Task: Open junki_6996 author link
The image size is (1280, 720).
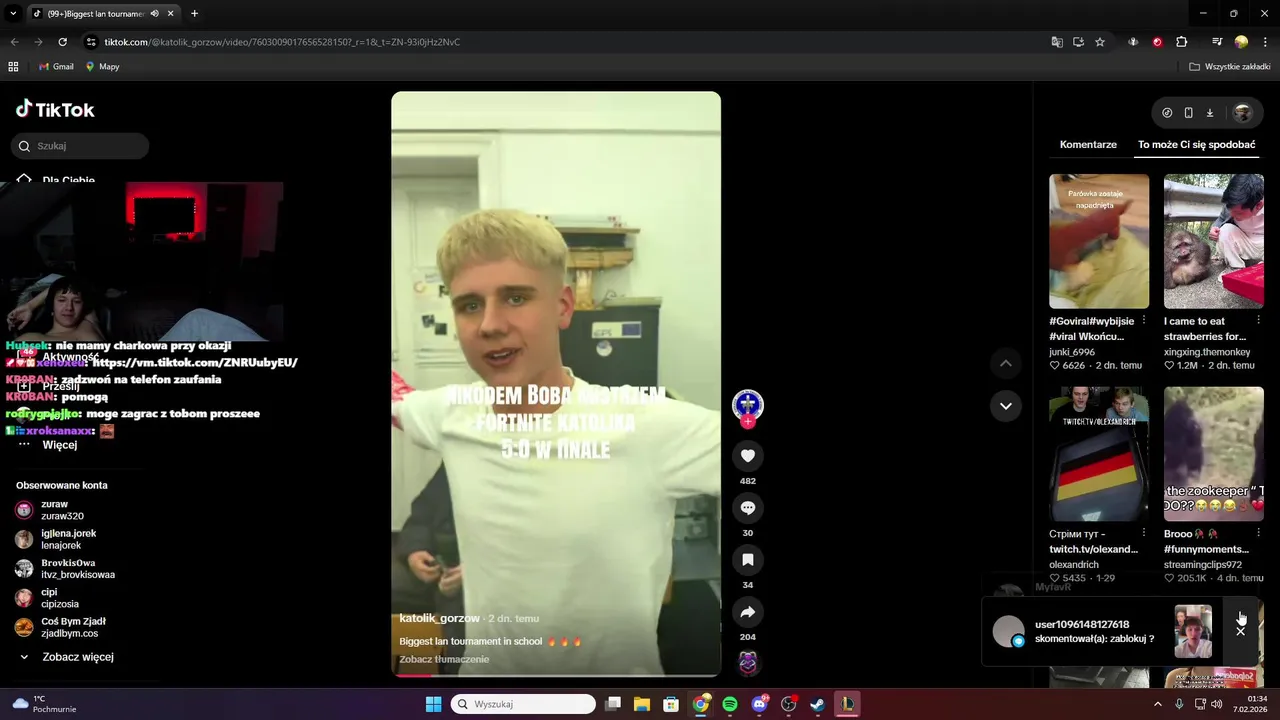Action: click(1072, 352)
